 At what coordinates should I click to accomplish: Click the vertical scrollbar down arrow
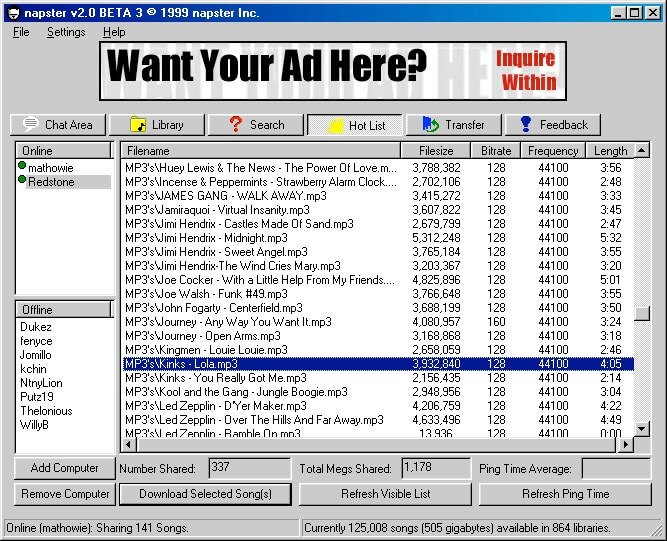pos(642,429)
